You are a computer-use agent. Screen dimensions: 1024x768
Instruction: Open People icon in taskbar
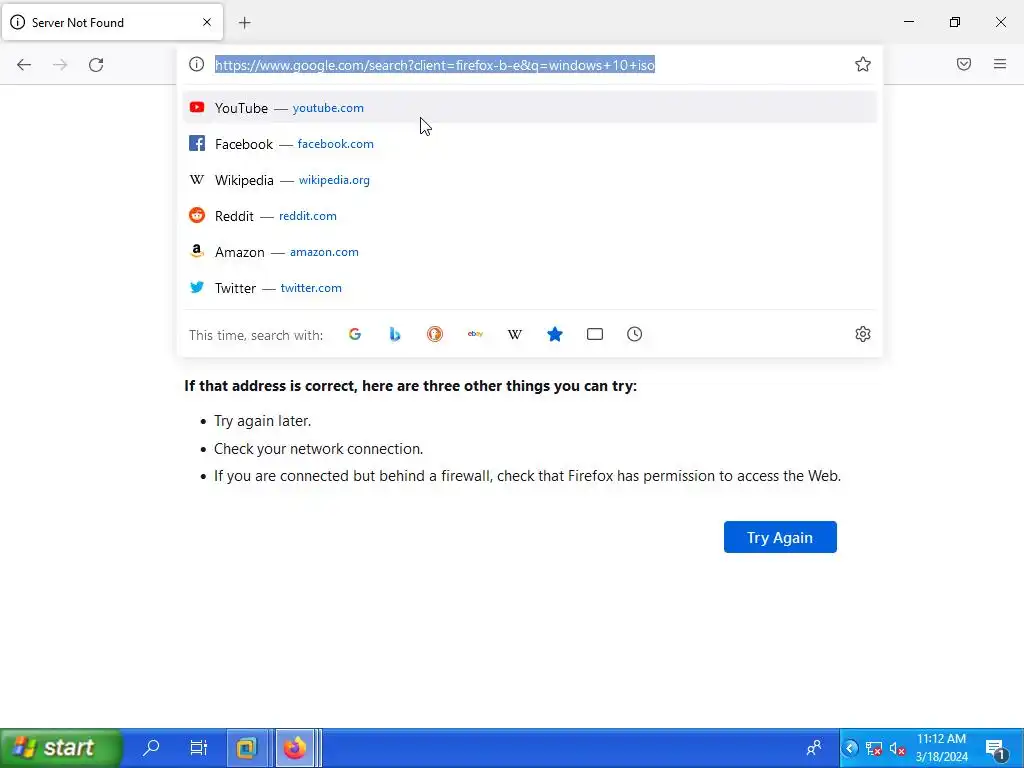click(x=814, y=748)
